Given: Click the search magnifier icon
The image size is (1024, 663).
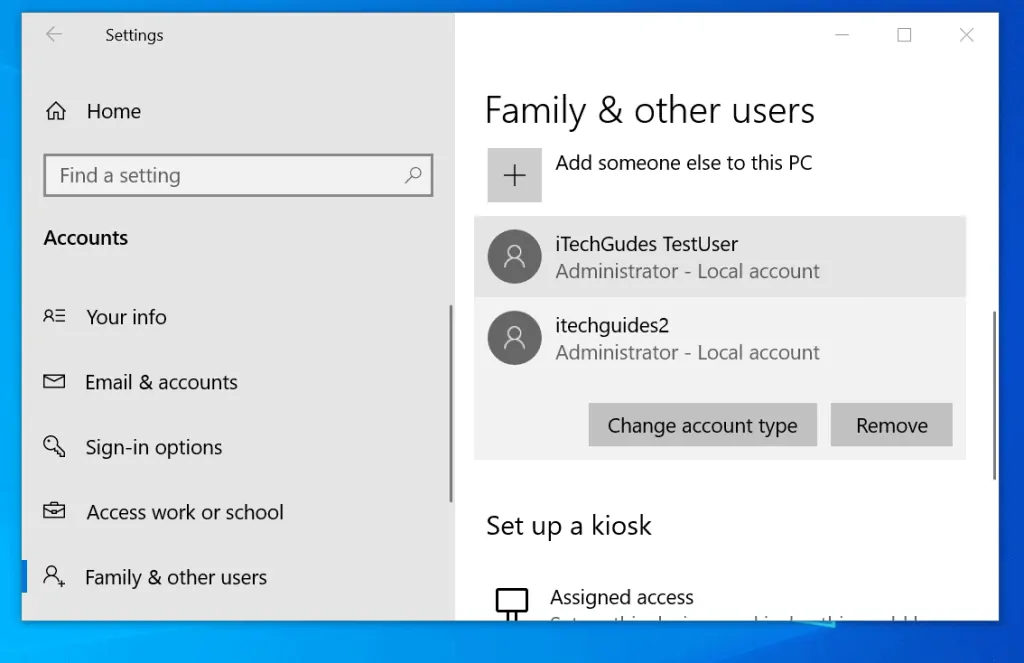Looking at the screenshot, I should [412, 175].
